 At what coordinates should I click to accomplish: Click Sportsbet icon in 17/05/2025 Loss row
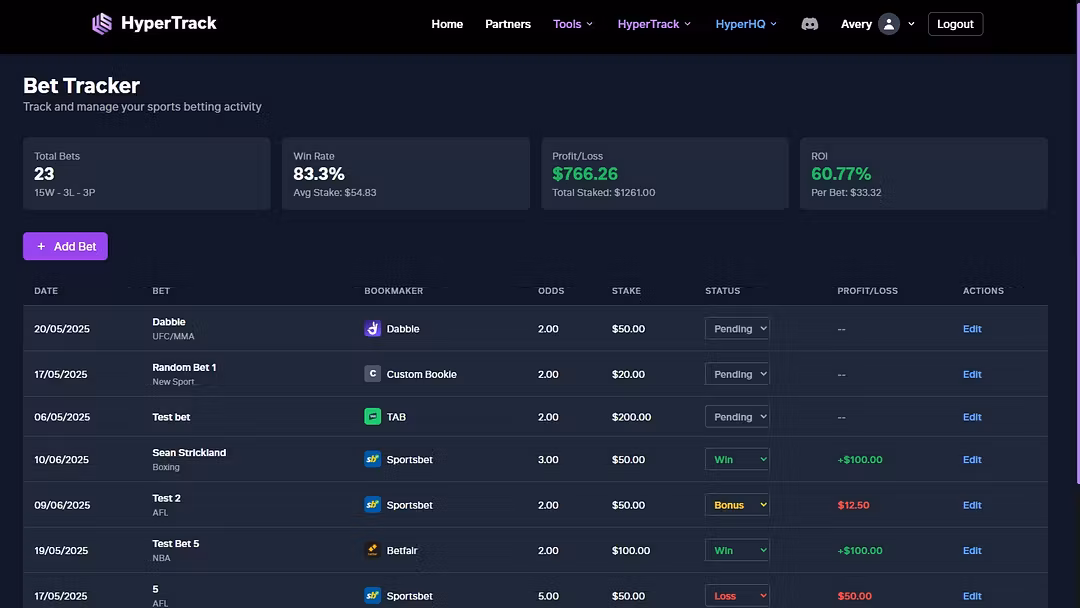pyautogui.click(x=373, y=596)
